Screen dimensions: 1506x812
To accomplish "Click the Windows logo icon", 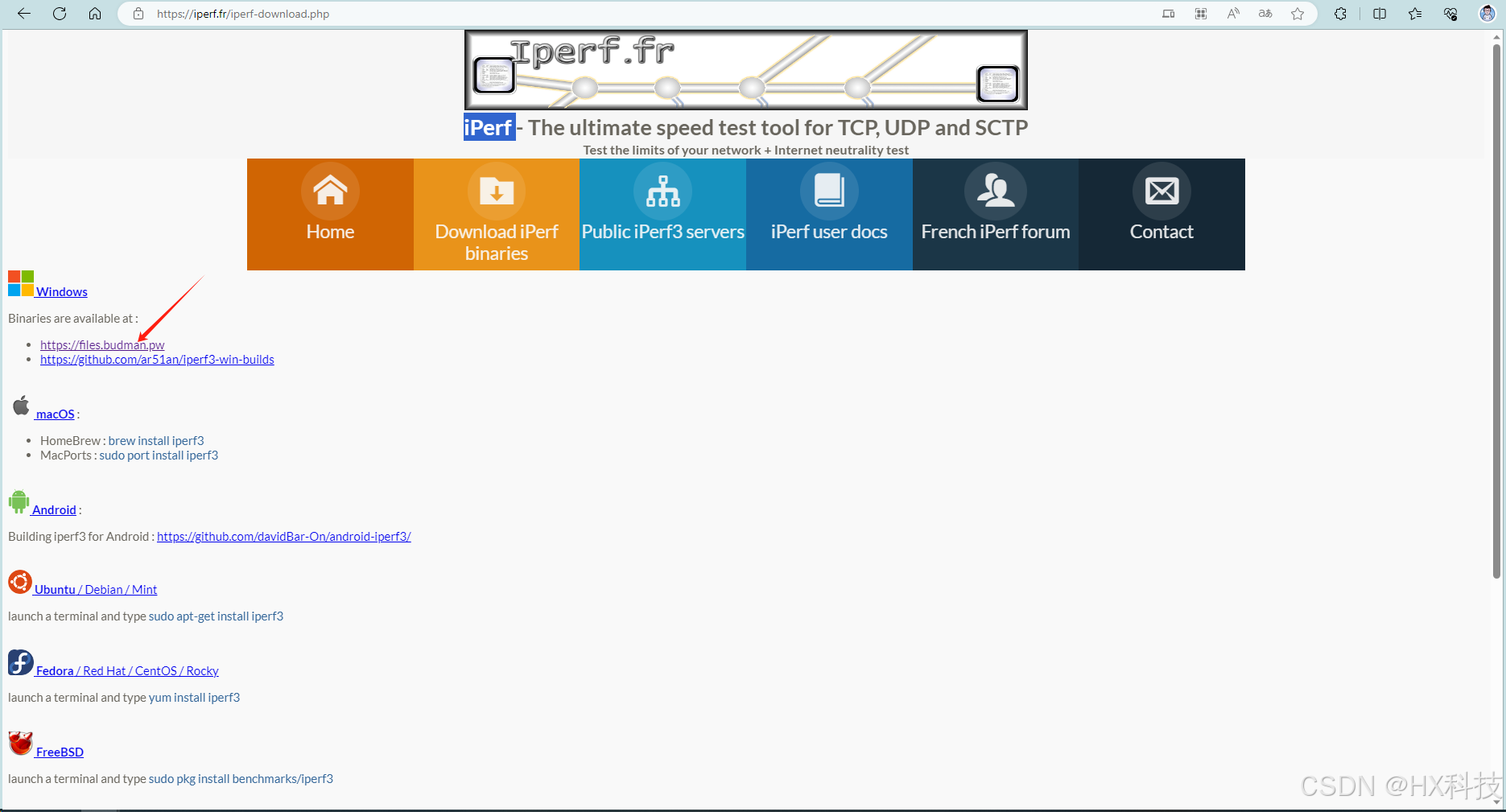I will (x=21, y=283).
